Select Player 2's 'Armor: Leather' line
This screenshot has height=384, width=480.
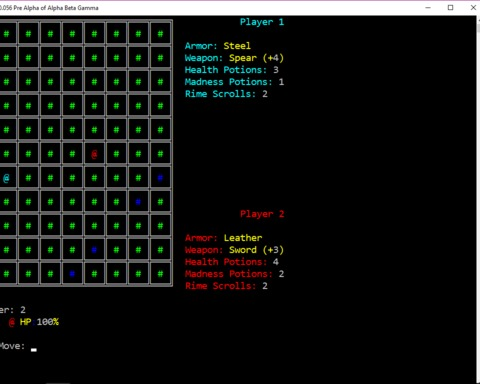pos(224,238)
